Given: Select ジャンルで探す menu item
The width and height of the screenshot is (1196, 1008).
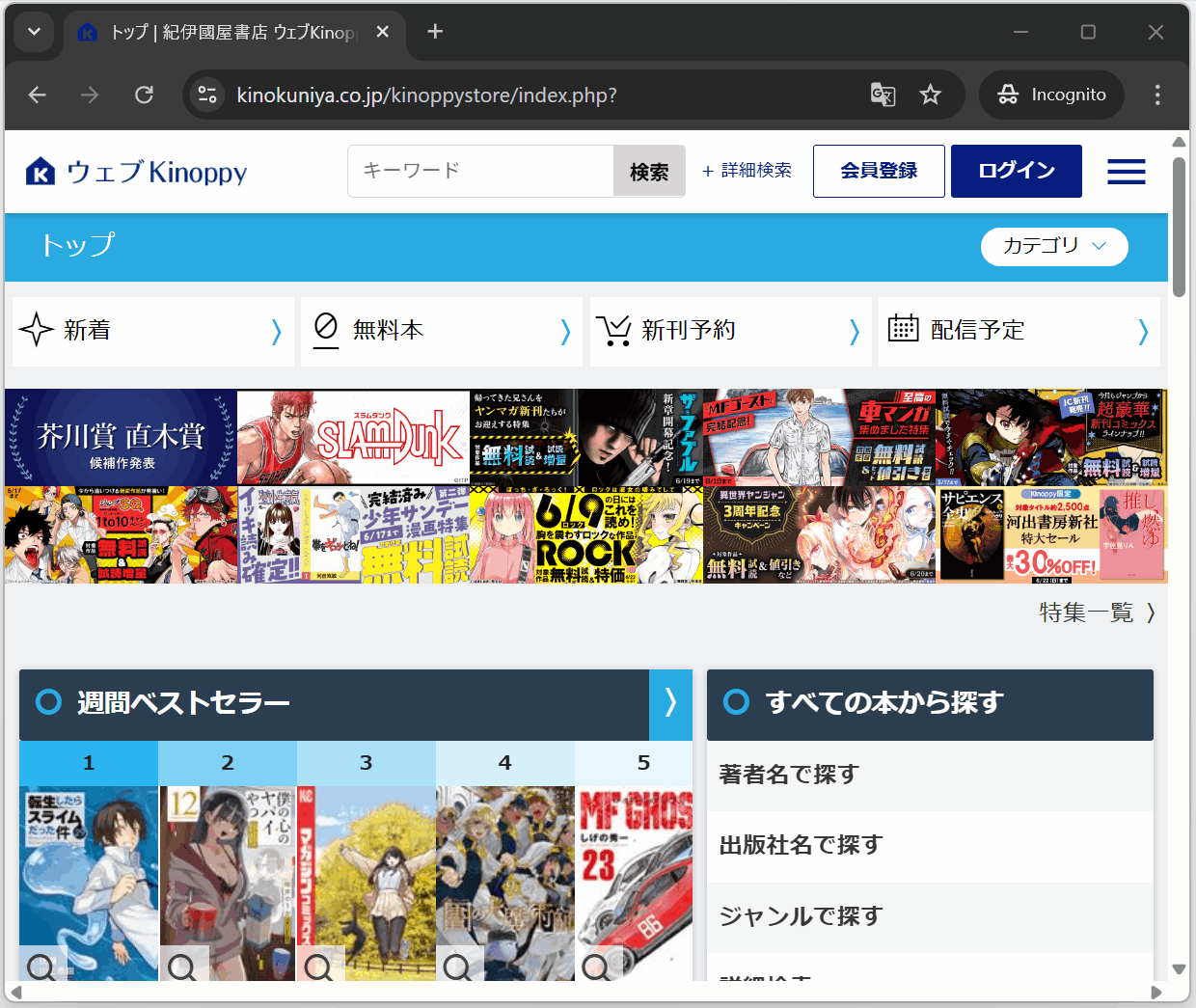Looking at the screenshot, I should coord(930,916).
